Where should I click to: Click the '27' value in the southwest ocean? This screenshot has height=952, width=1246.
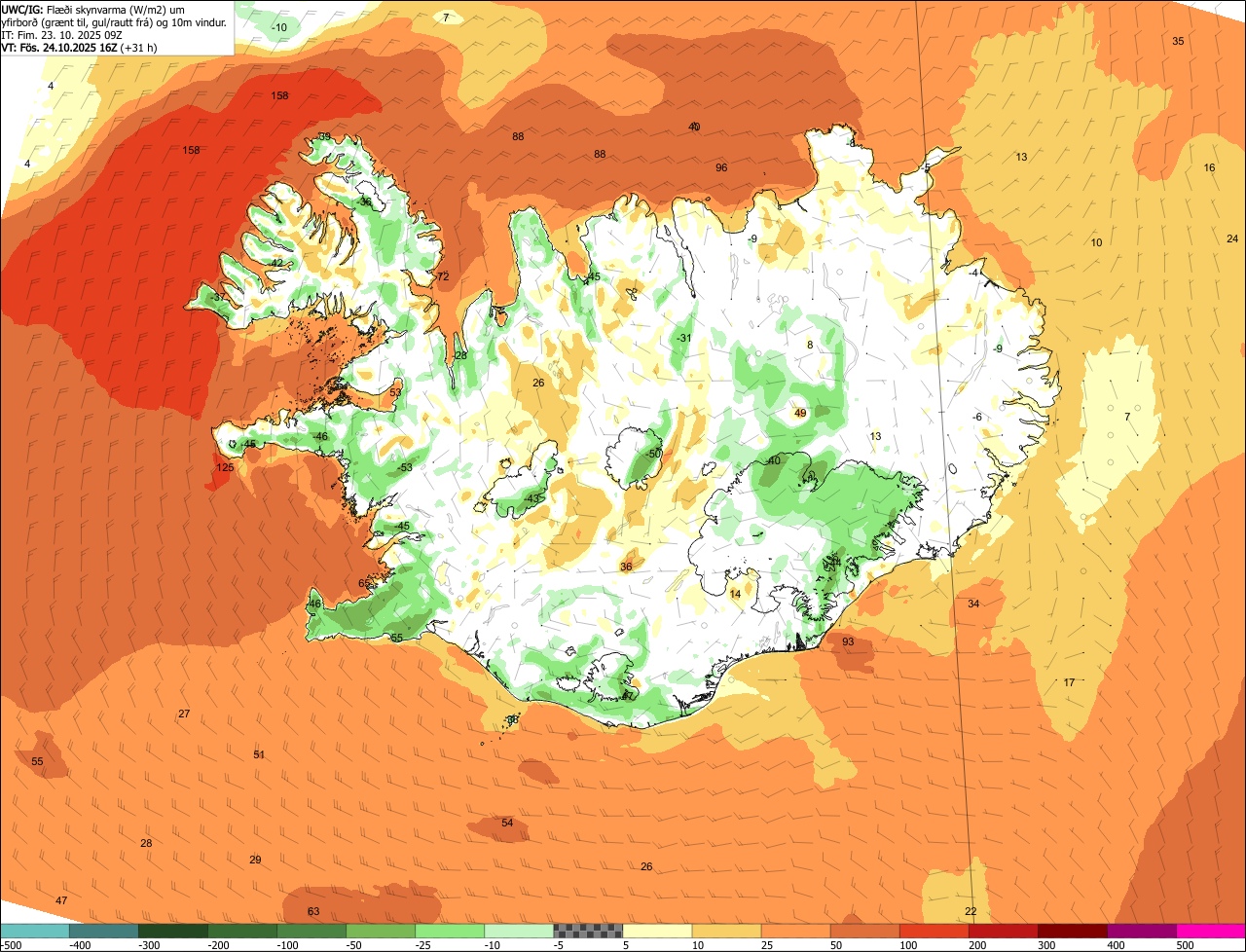(x=184, y=714)
